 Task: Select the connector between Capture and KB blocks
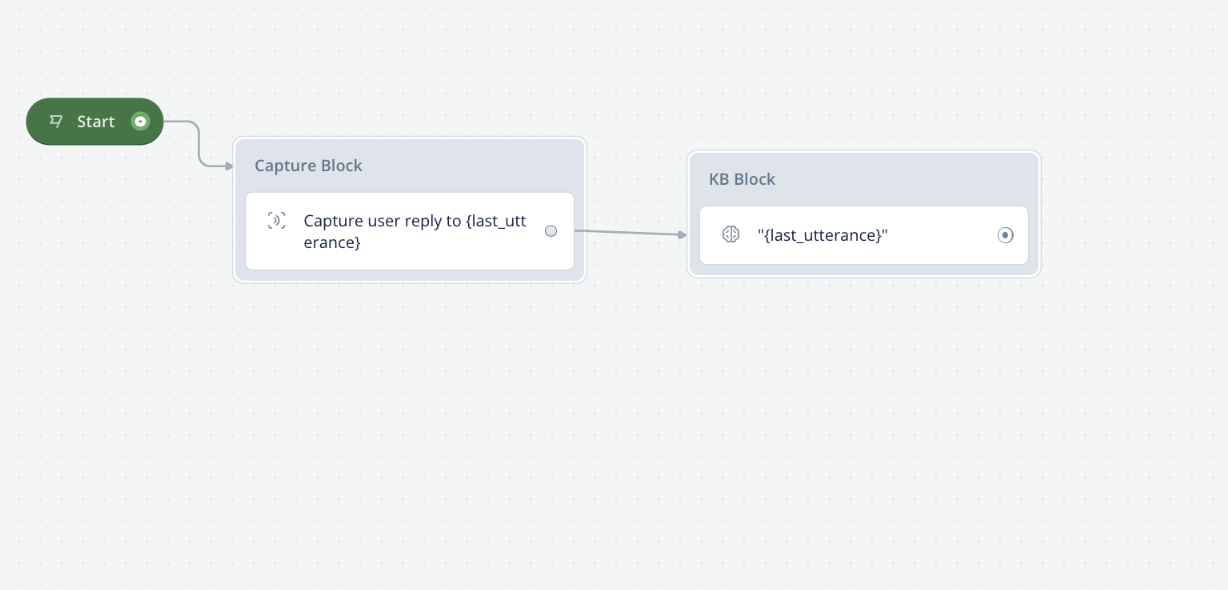[x=630, y=233]
